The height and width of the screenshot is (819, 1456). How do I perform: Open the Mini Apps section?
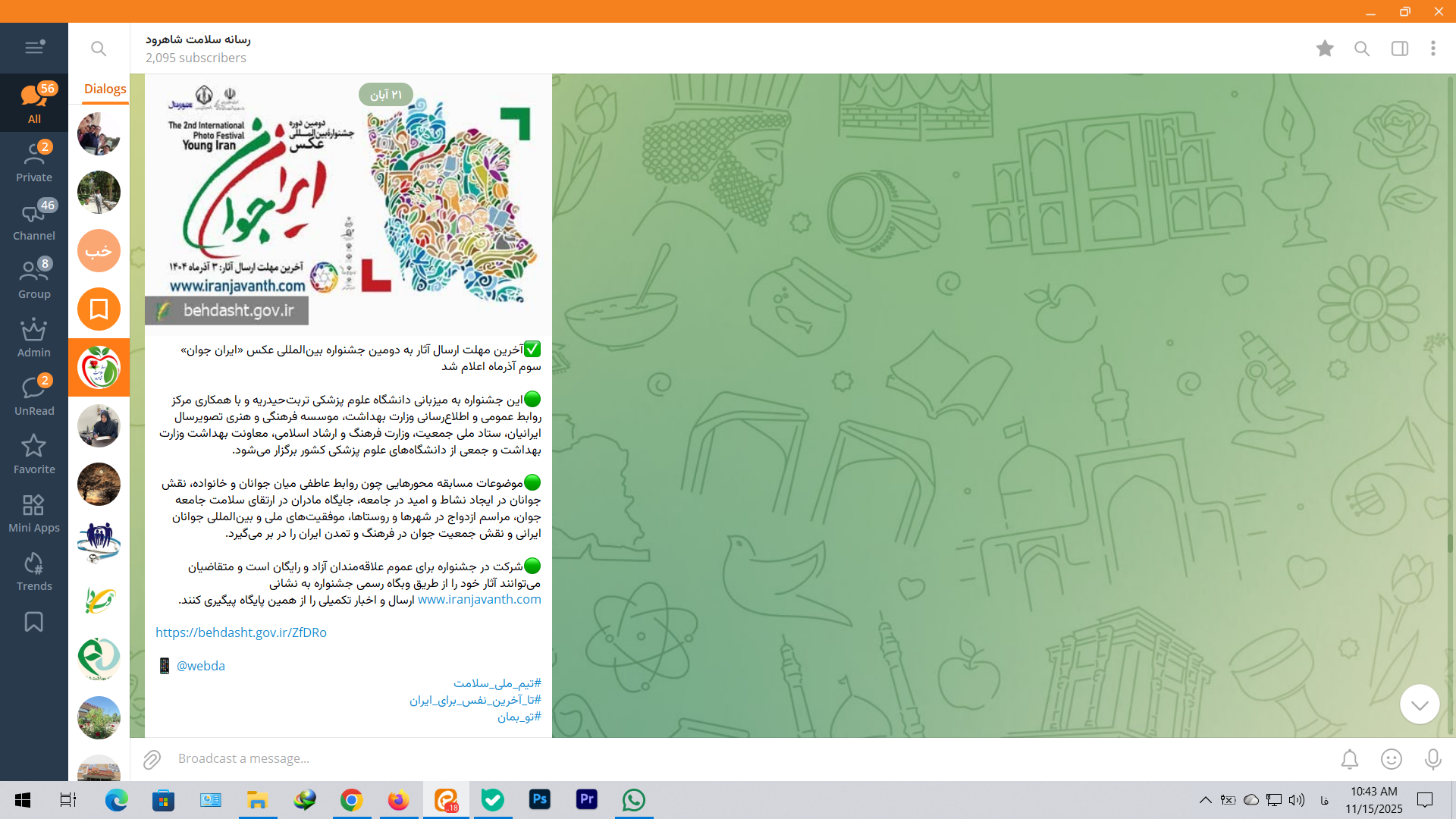[34, 513]
